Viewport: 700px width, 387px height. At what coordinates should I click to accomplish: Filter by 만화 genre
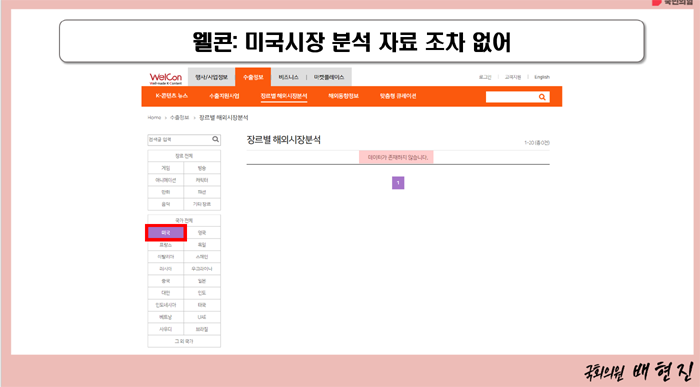166,192
